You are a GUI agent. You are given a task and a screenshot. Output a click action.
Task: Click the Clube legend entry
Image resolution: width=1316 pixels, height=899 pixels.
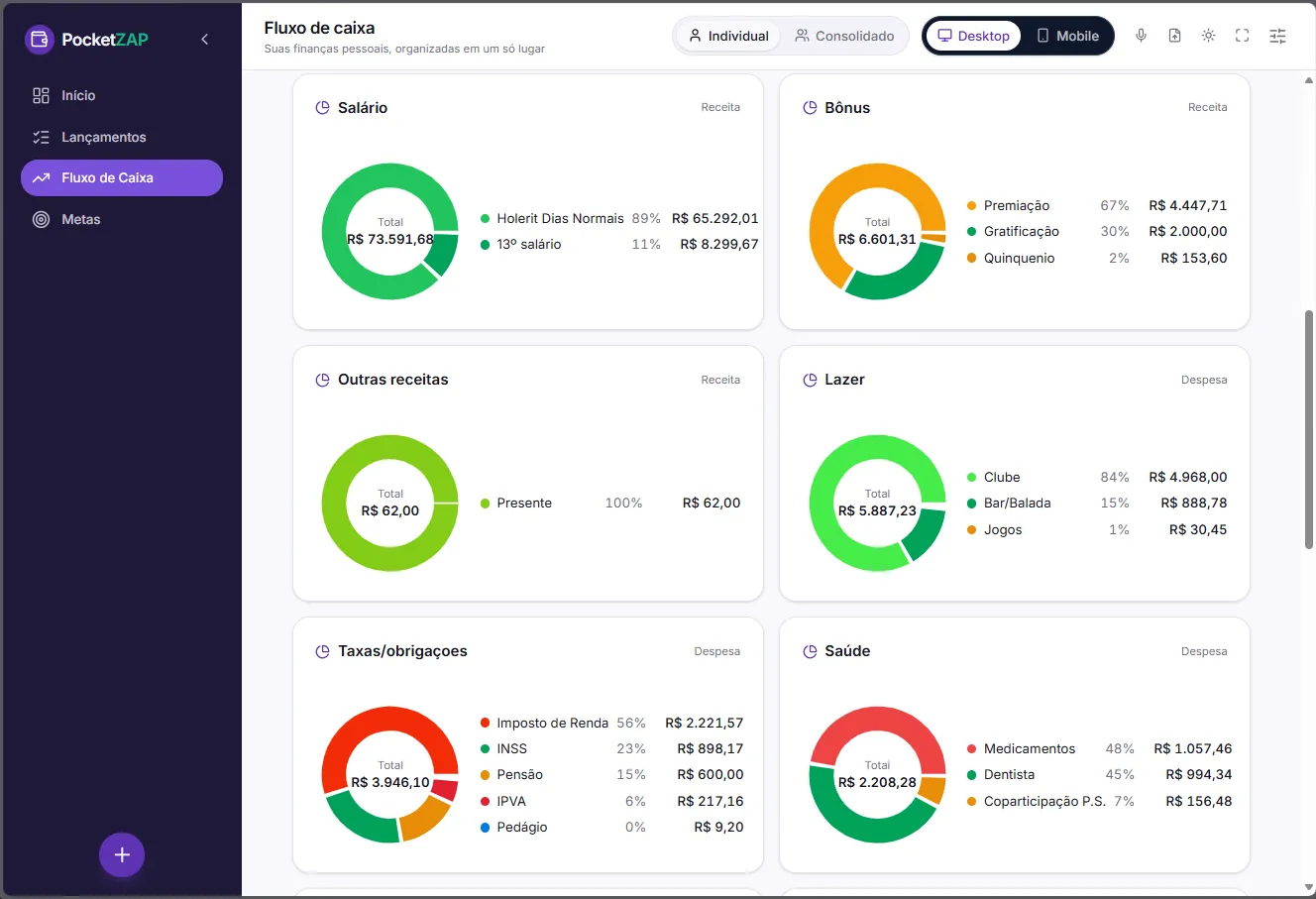click(x=1097, y=477)
